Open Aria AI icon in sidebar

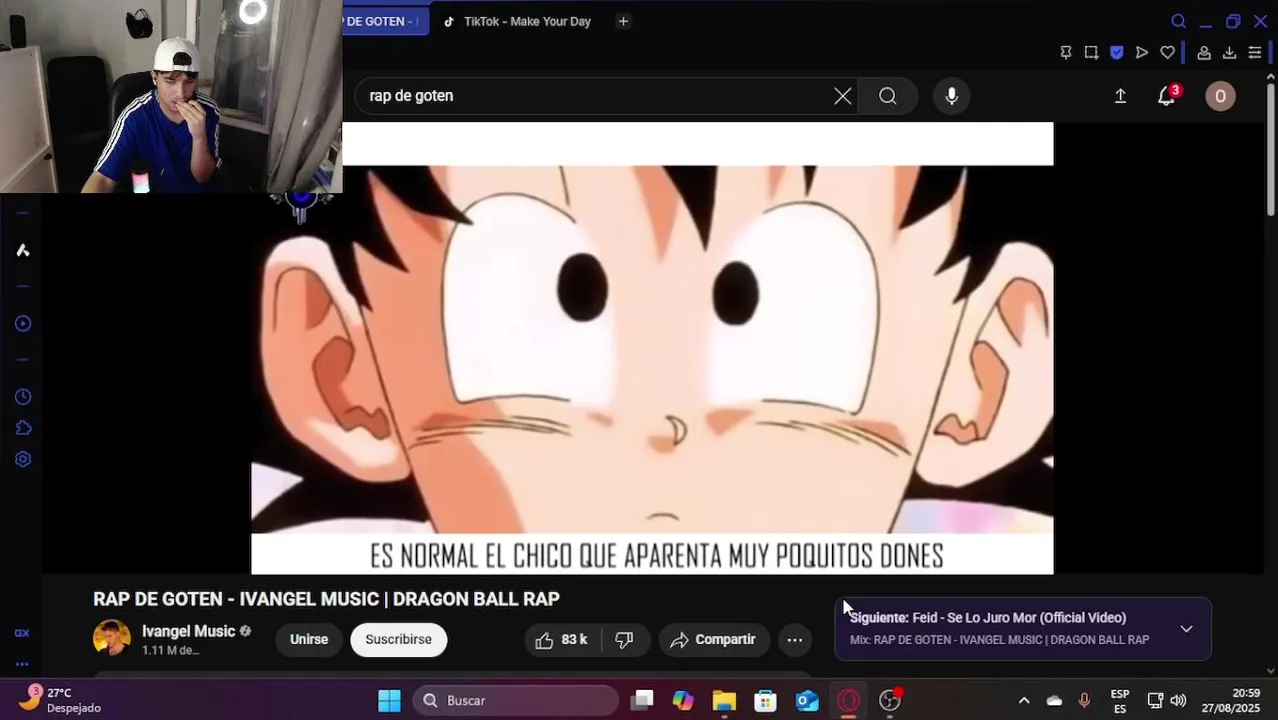[x=22, y=250]
